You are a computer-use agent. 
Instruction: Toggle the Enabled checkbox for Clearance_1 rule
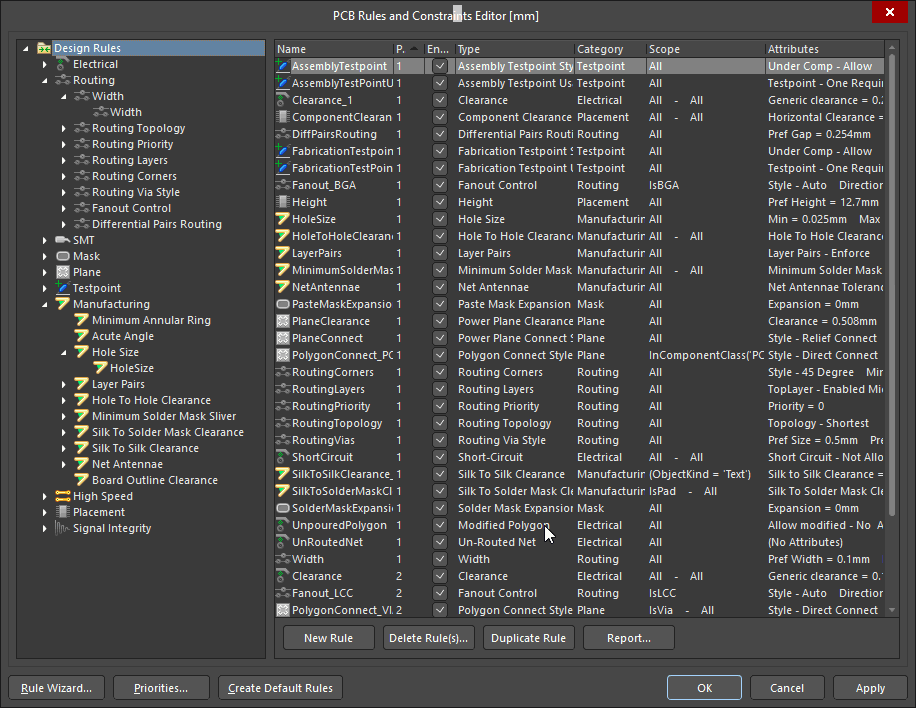(440, 100)
